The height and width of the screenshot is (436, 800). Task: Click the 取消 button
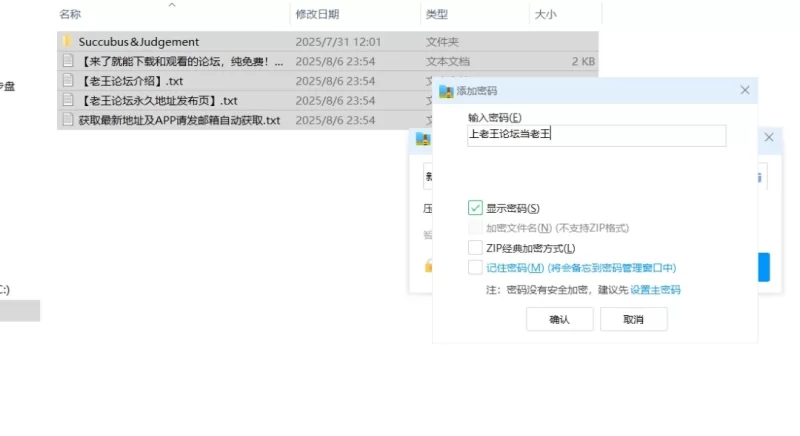click(634, 319)
